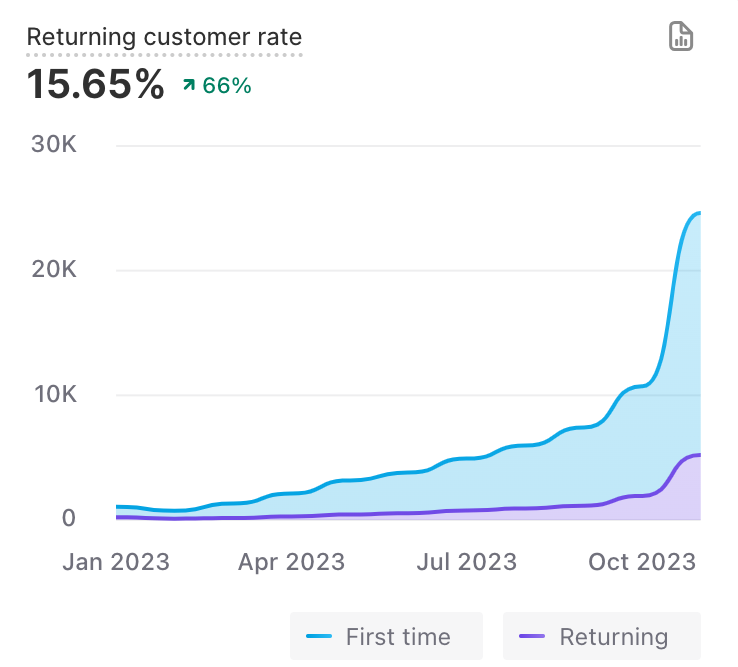738x667 pixels.
Task: Click the Oct 2023 axis label
Action: [x=641, y=562]
